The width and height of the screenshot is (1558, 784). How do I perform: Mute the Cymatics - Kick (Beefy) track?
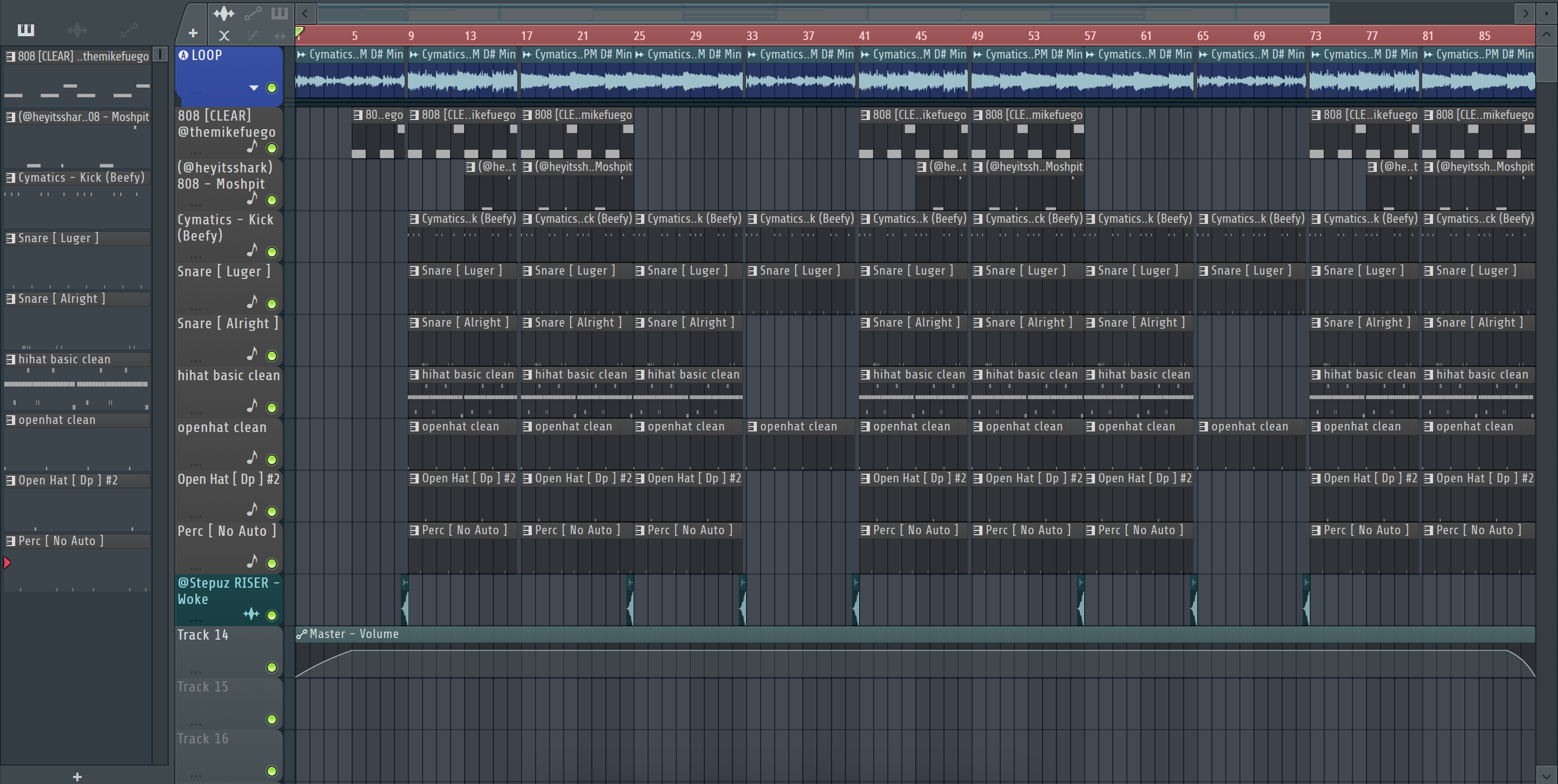(x=272, y=252)
